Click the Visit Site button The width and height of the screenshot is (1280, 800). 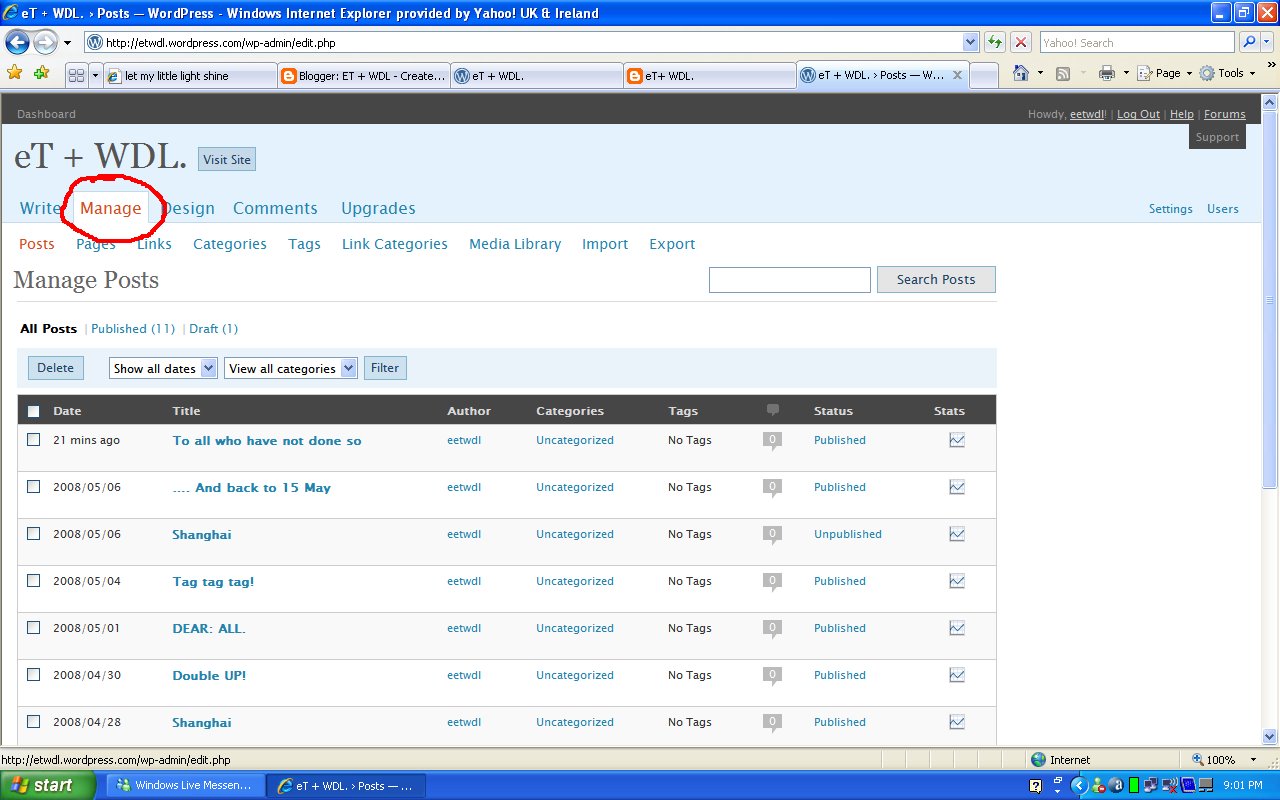point(227,159)
